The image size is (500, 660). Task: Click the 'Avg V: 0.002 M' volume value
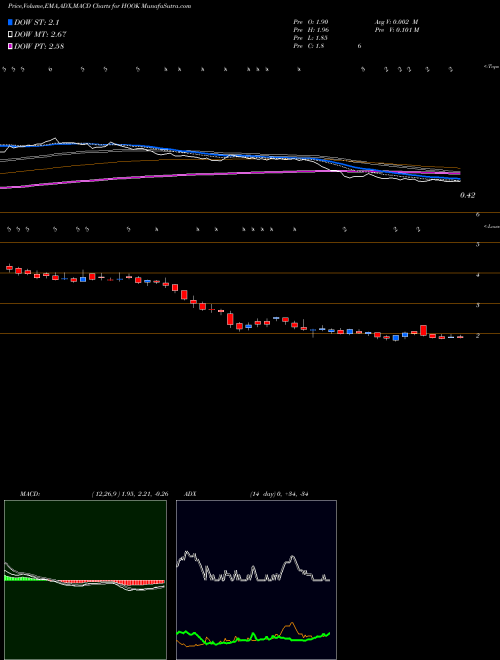click(396, 22)
